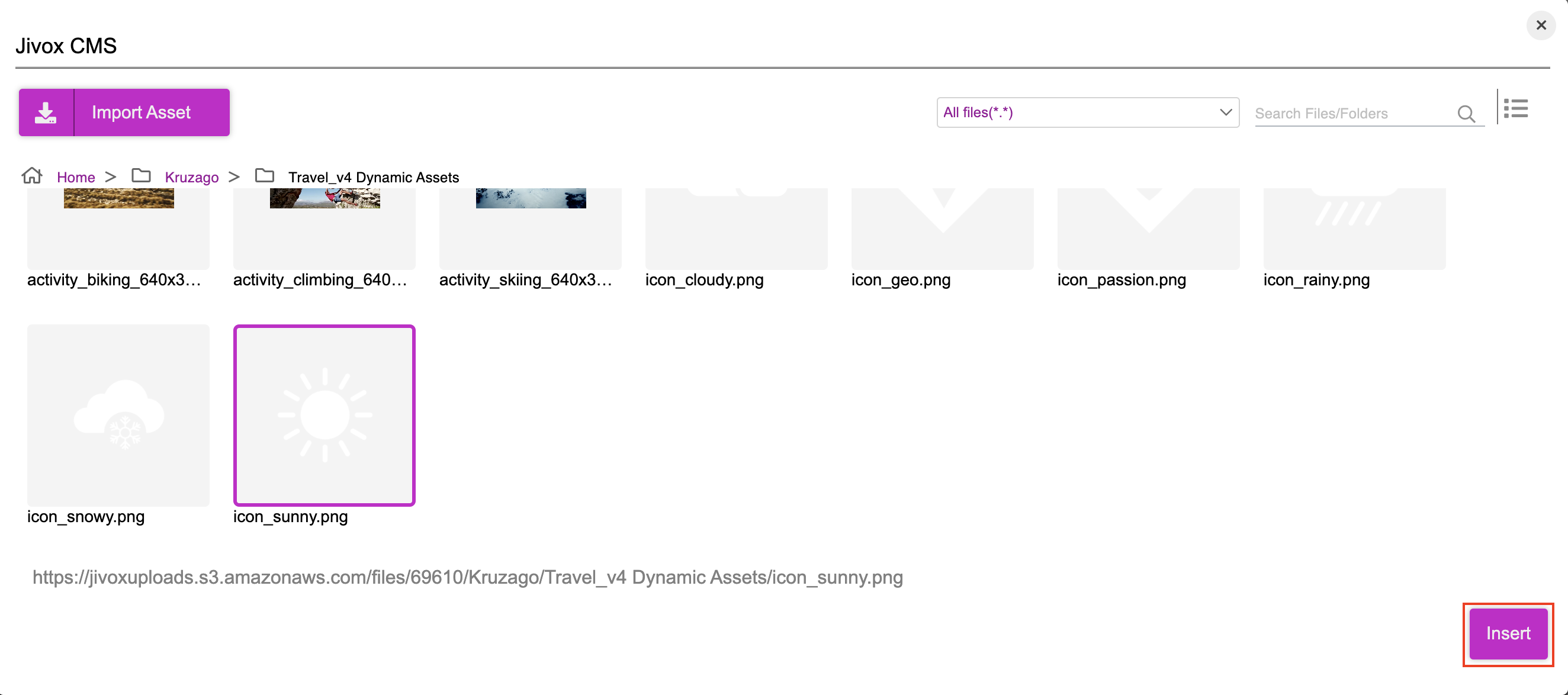The width and height of the screenshot is (1568, 695).
Task: Click the icon_geo.png file name
Action: (x=901, y=280)
